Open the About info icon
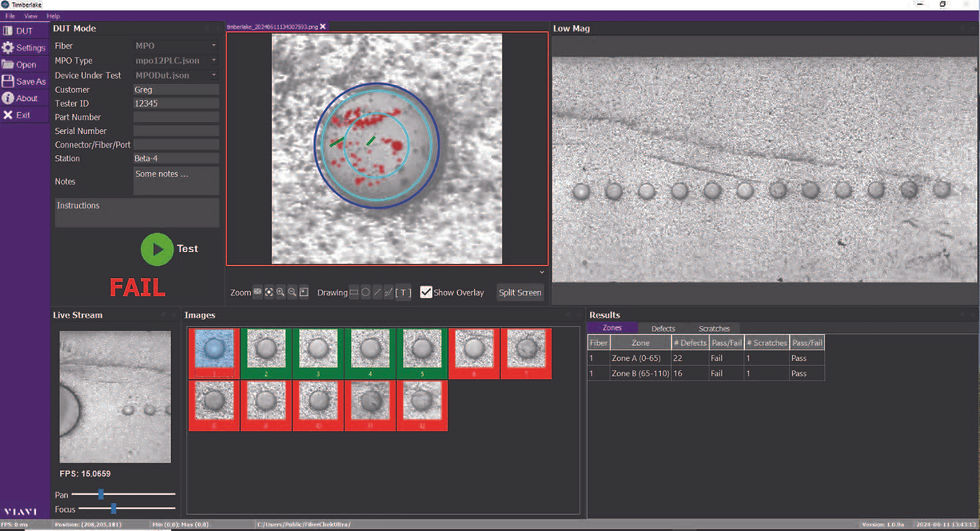 [8, 98]
